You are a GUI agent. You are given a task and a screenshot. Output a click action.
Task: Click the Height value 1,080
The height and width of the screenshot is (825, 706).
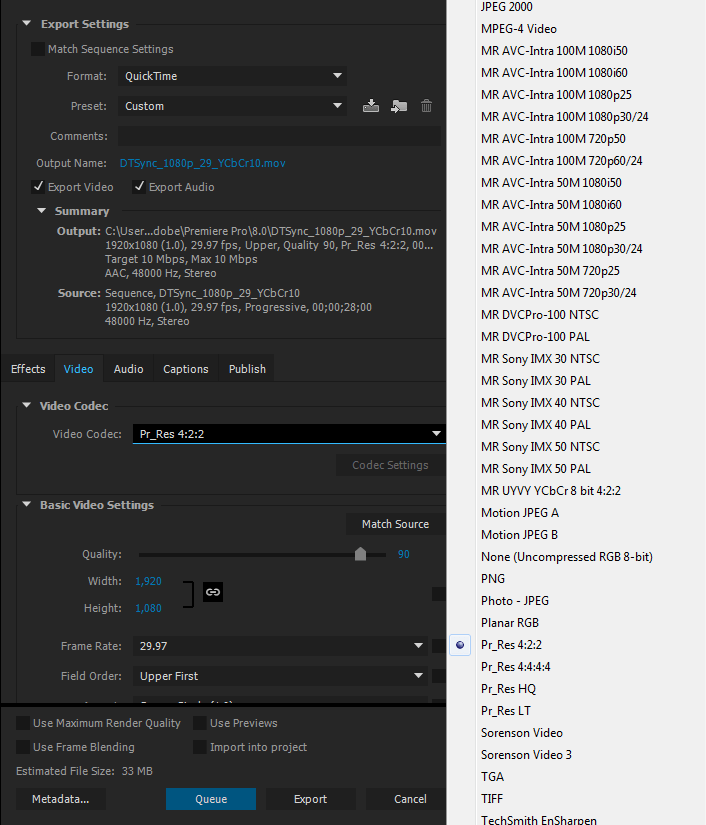click(x=148, y=608)
